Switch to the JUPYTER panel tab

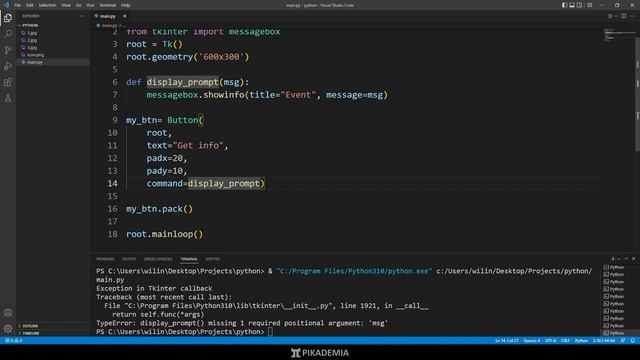[213, 259]
